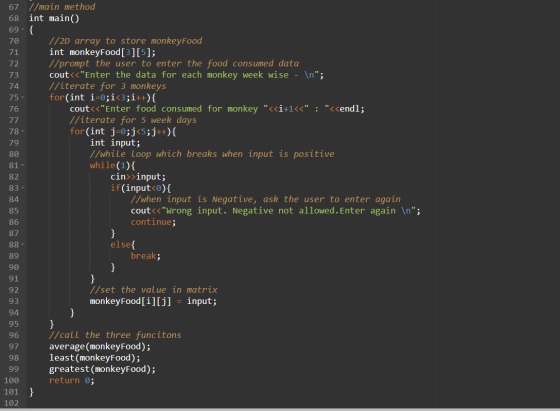Image resolution: width=560 pixels, height=411 pixels.
Task: Collapse the inner for loop fold at line 78
Action: click(23, 131)
